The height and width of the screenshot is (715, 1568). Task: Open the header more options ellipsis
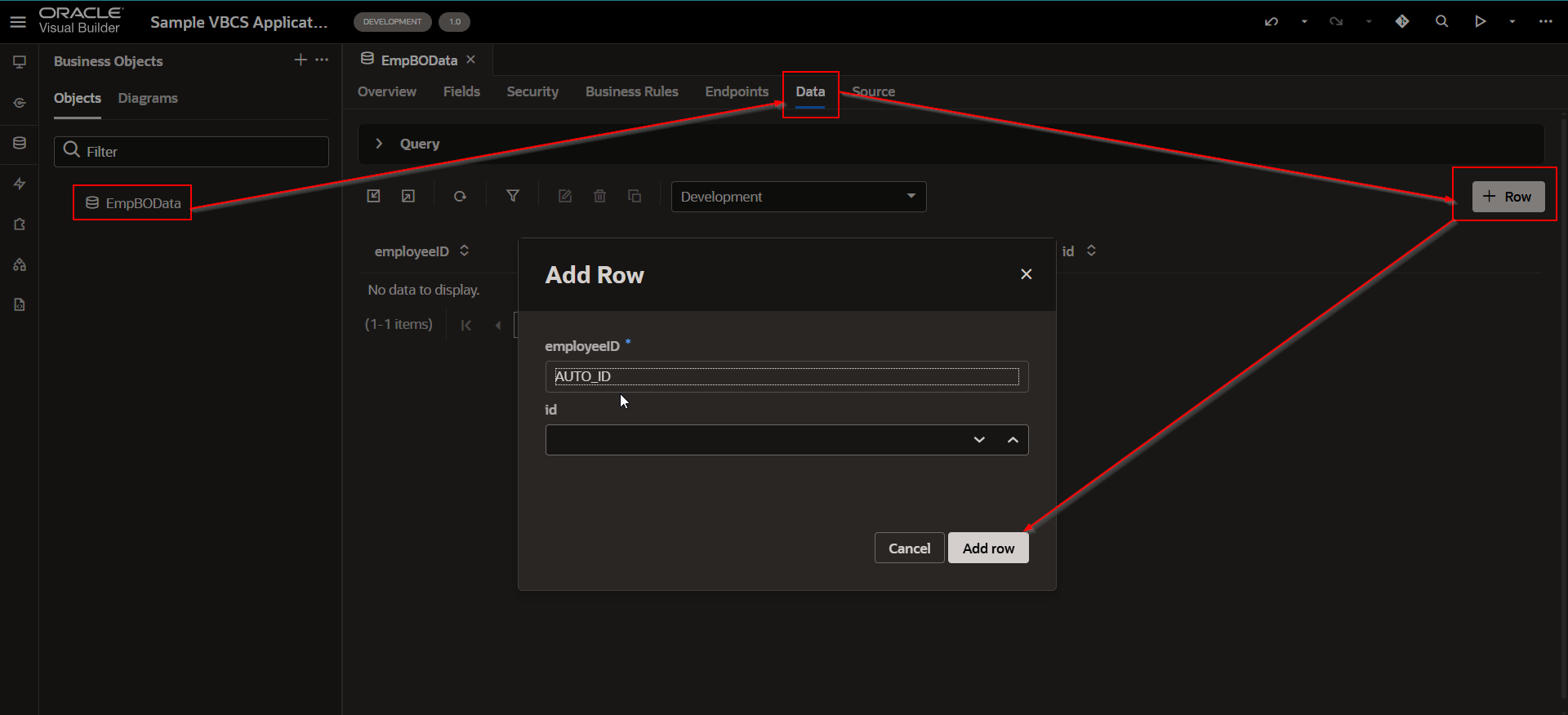(x=1545, y=21)
